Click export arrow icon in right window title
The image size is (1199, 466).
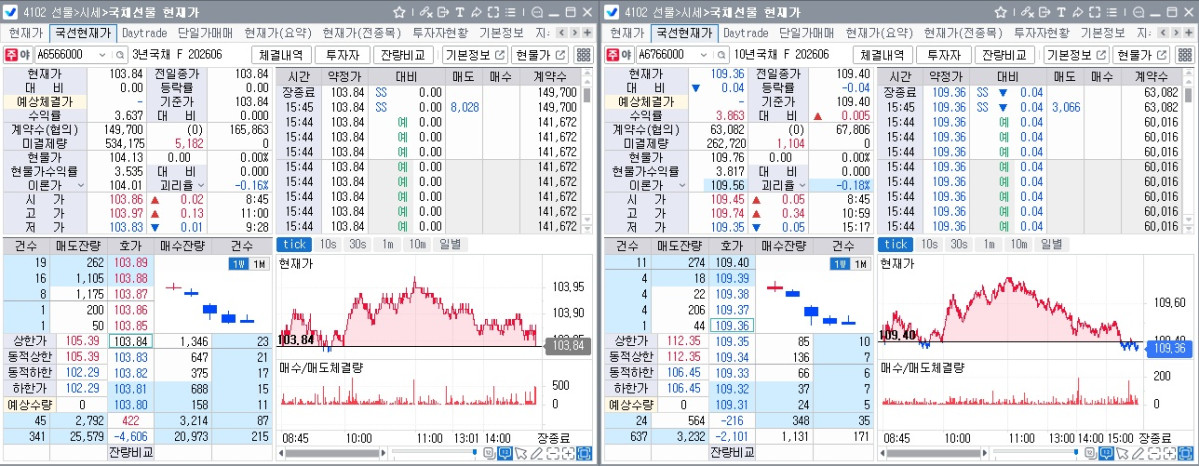pos(1045,12)
